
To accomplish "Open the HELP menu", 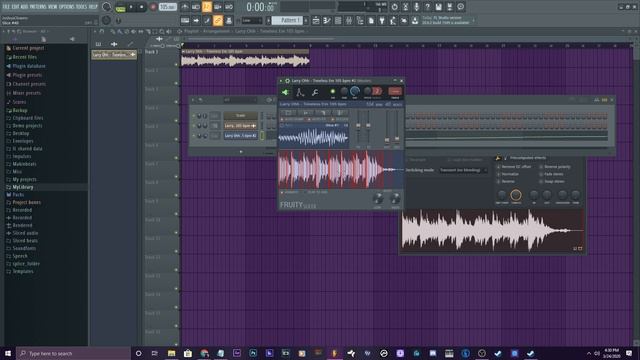I will point(93,7).
